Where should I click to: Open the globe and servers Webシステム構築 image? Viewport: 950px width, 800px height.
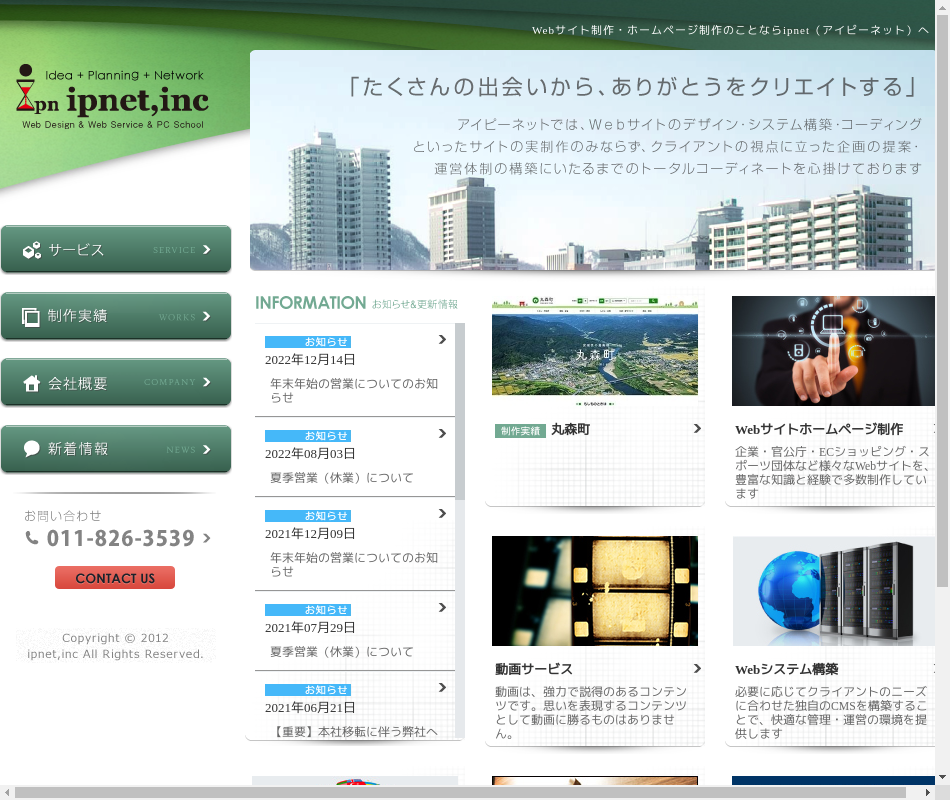pyautogui.click(x=834, y=591)
